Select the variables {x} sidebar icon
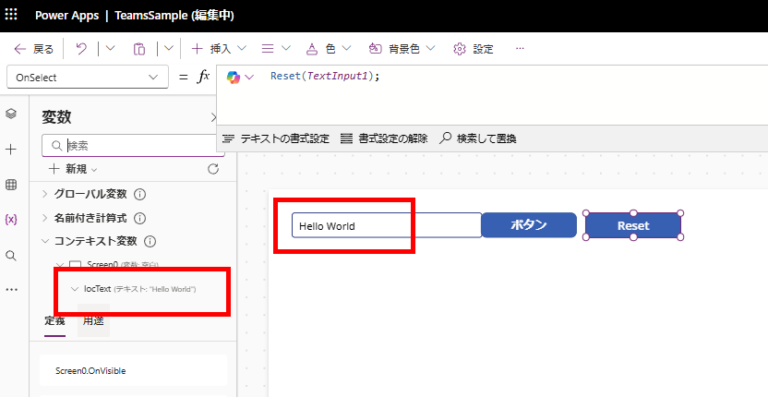768x397 pixels. tap(11, 220)
